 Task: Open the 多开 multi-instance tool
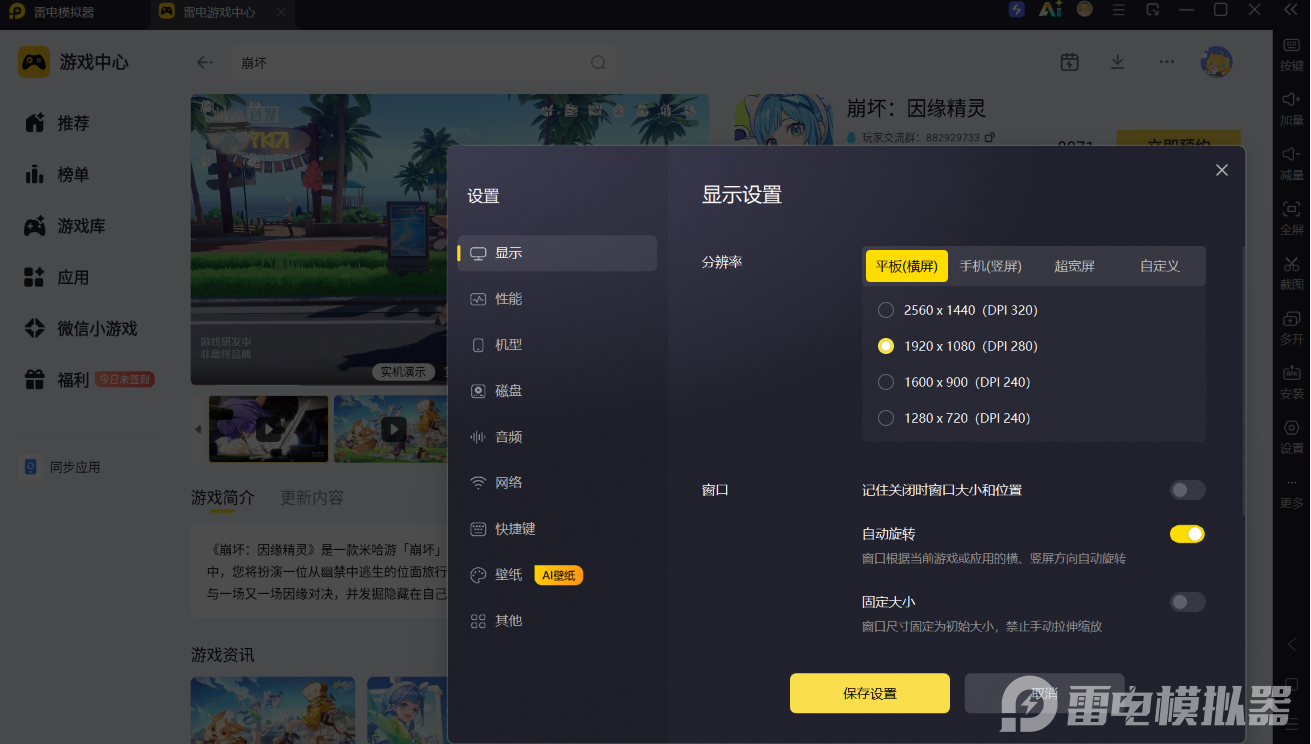1291,327
